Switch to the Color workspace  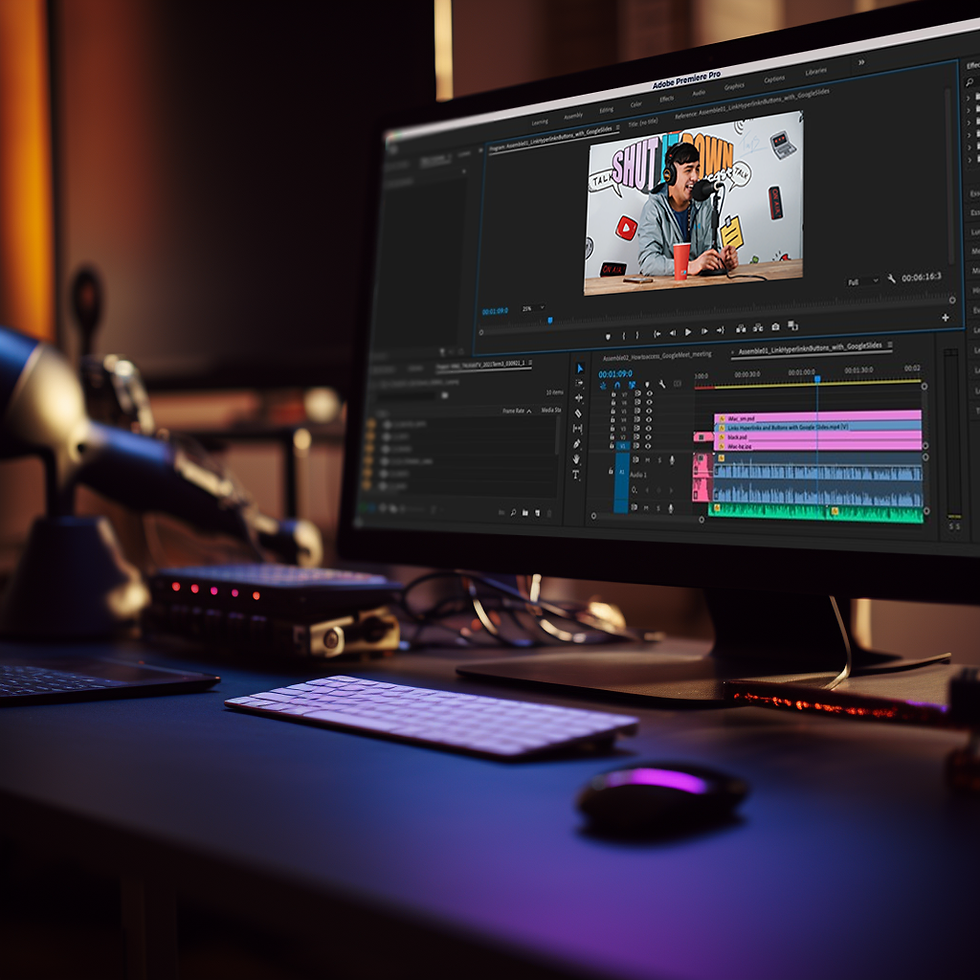[x=636, y=104]
